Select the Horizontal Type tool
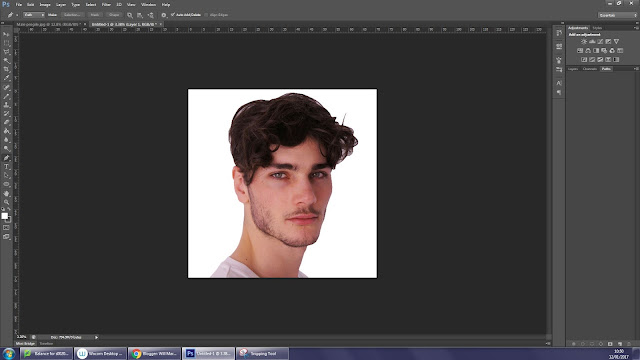 [x=6, y=167]
